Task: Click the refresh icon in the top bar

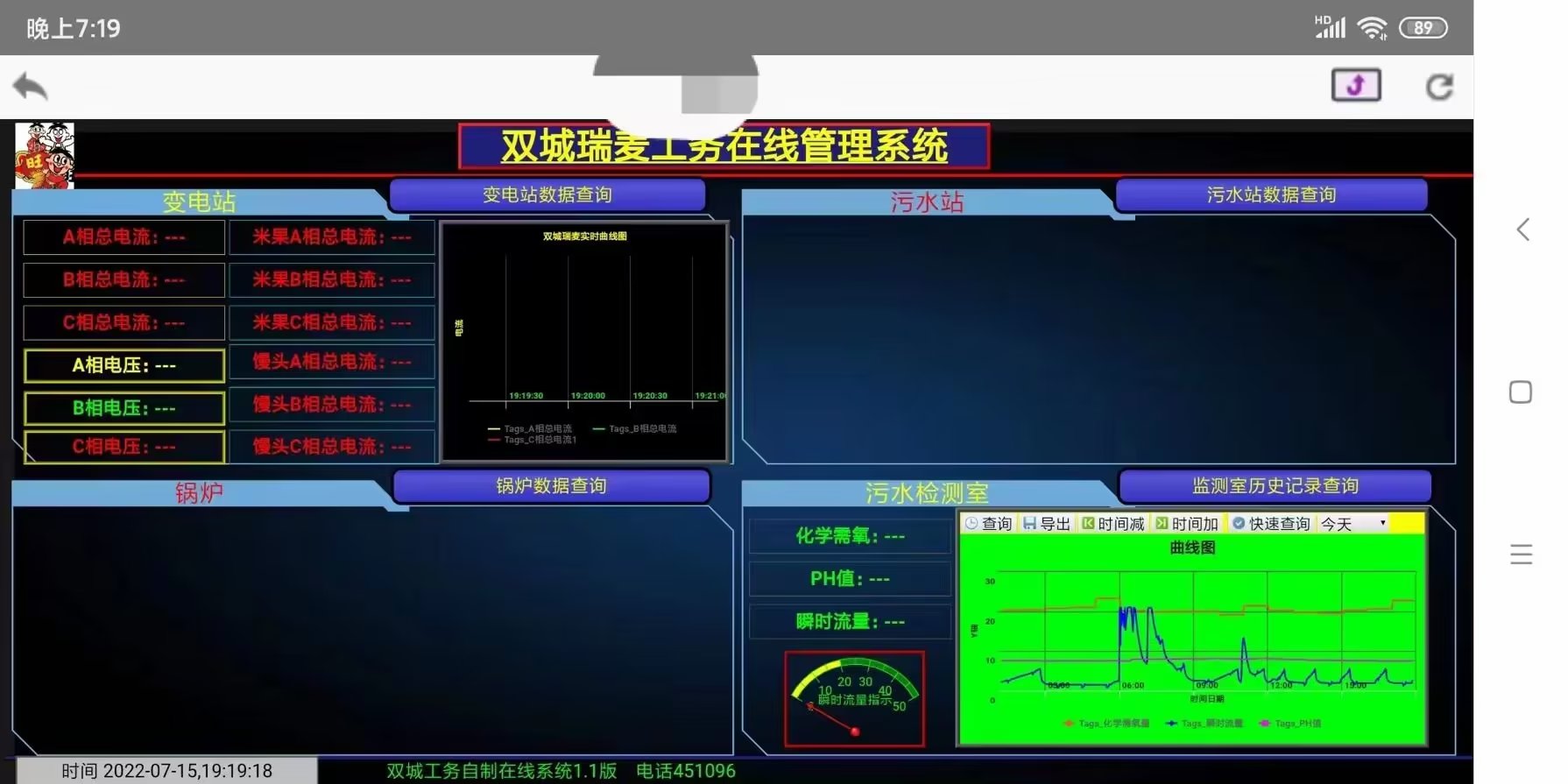Action: click(x=1439, y=87)
